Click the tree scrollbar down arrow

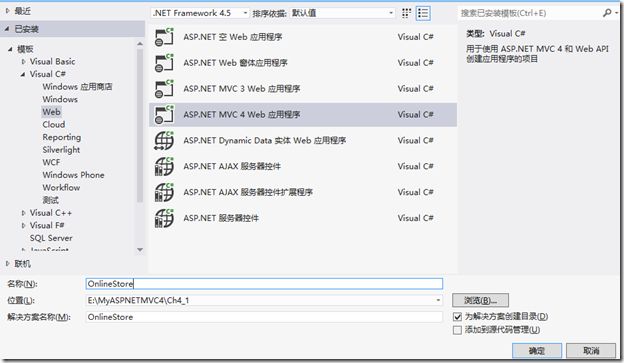coord(140,250)
